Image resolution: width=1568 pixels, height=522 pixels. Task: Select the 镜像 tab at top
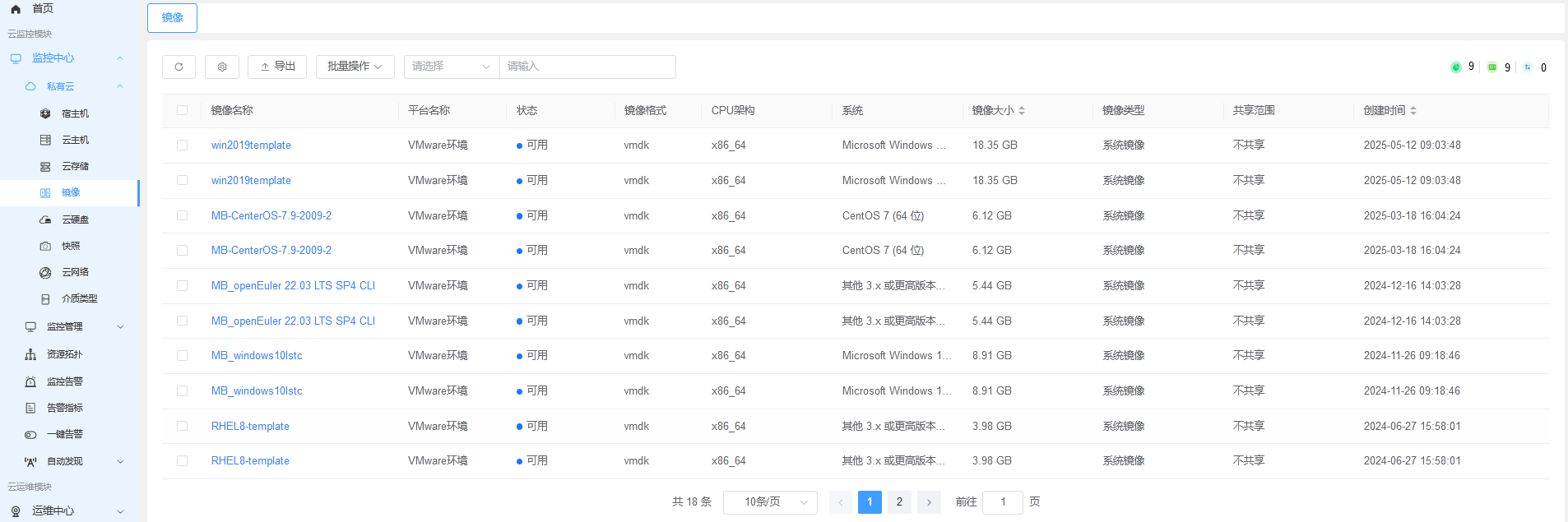pos(172,18)
